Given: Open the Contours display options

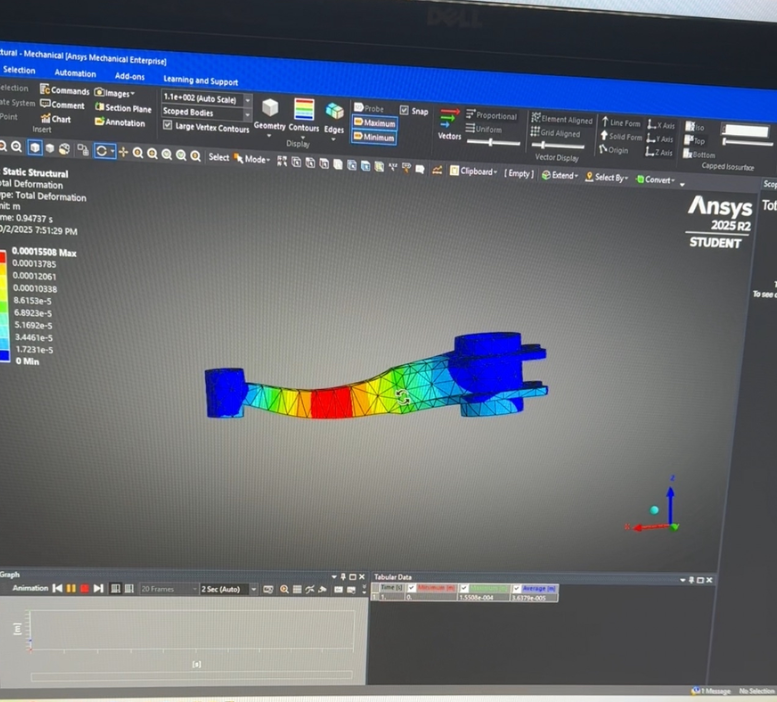Looking at the screenshot, I should [x=304, y=110].
